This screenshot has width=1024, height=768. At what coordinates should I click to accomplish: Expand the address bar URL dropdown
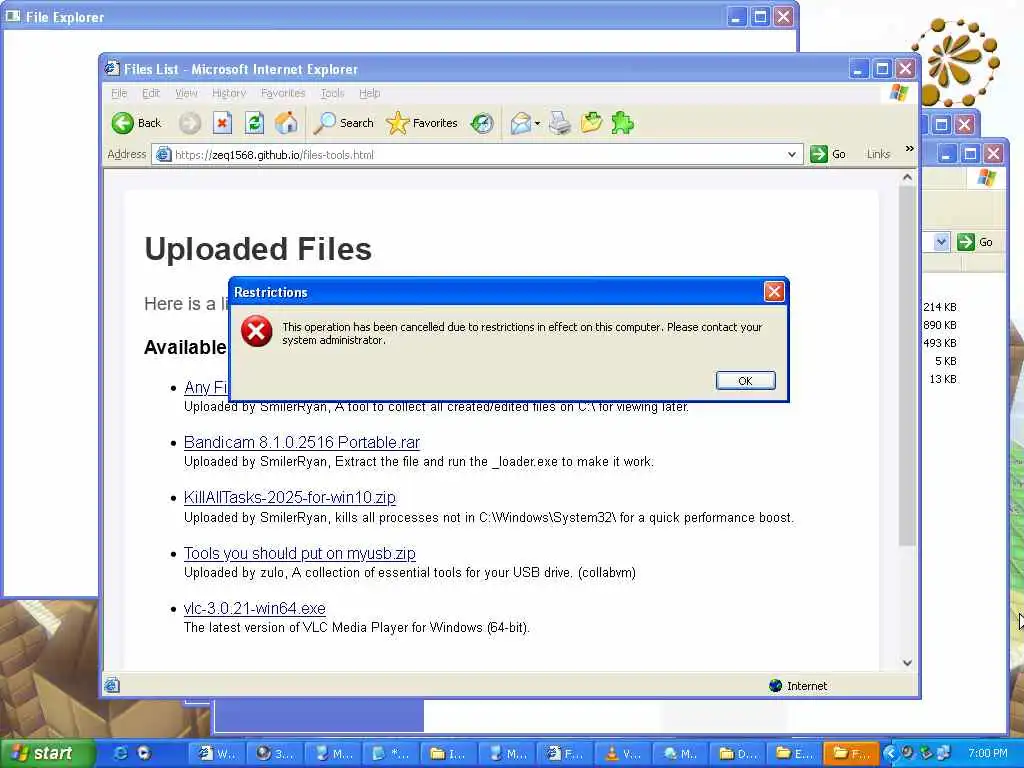click(792, 155)
